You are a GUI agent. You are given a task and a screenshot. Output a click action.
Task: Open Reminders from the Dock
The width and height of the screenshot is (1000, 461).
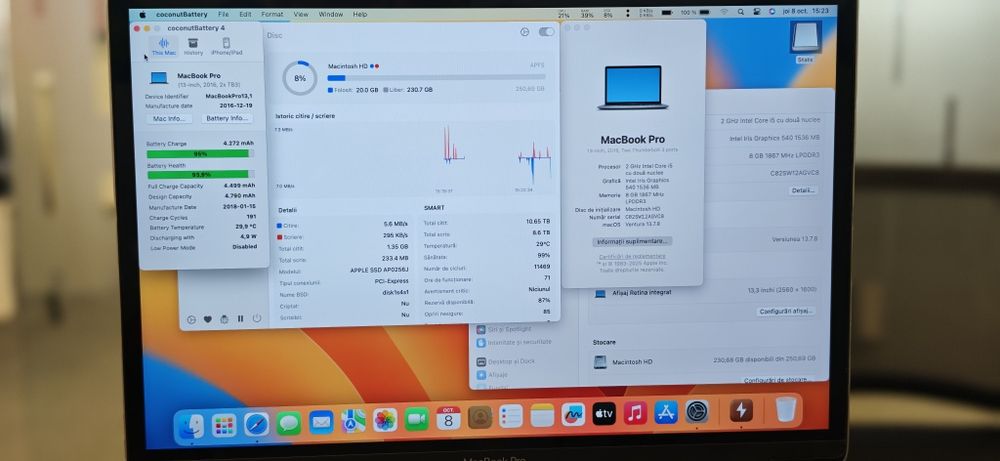pyautogui.click(x=511, y=416)
